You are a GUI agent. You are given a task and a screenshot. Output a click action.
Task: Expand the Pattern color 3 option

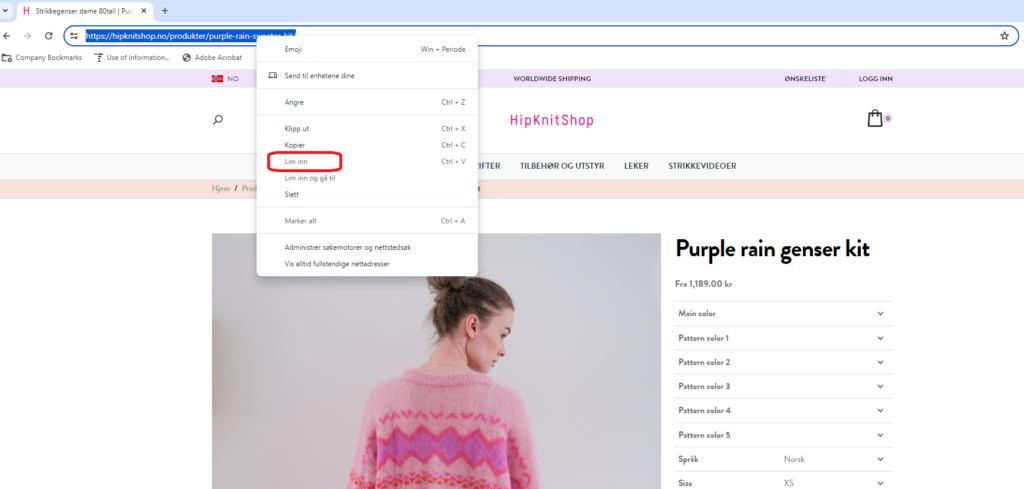coord(783,386)
